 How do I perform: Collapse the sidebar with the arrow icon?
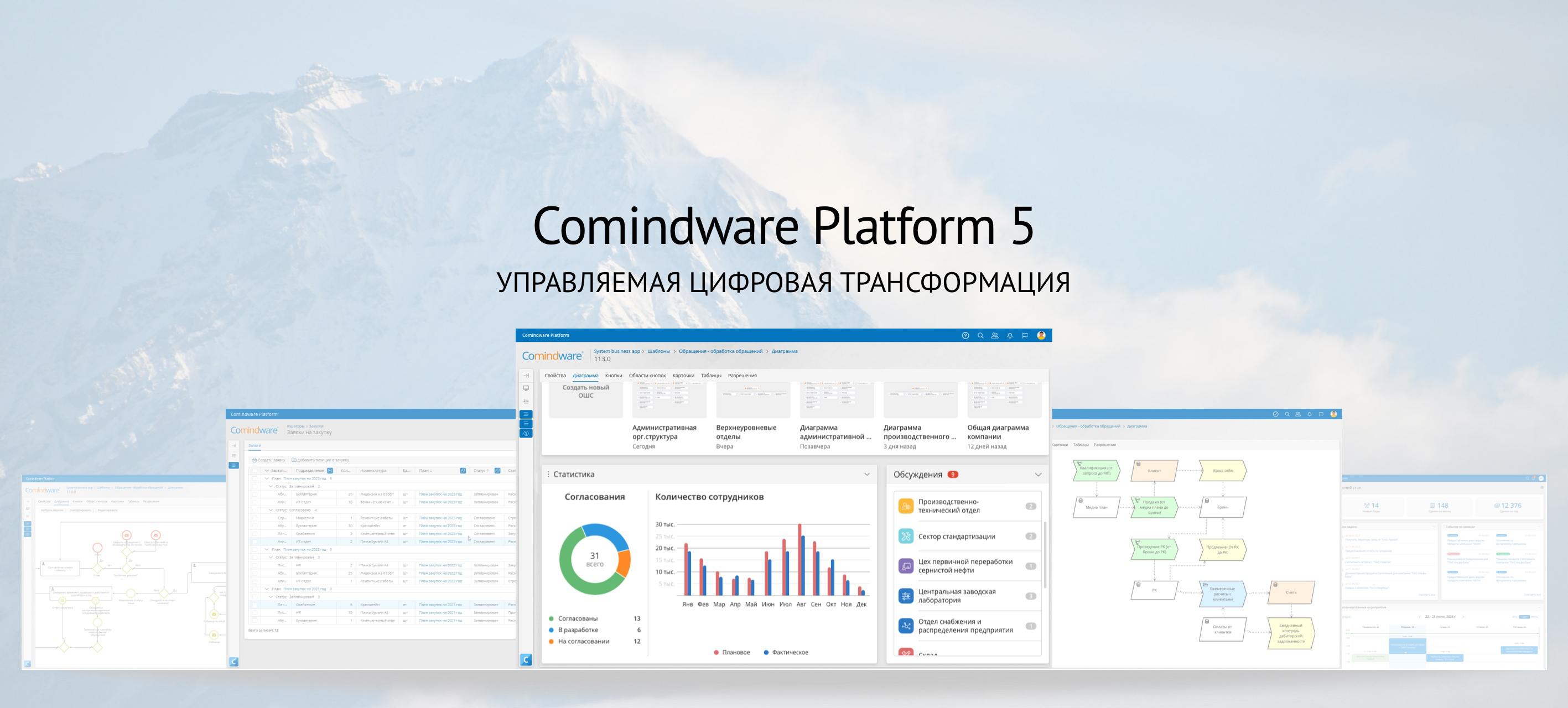click(x=526, y=376)
